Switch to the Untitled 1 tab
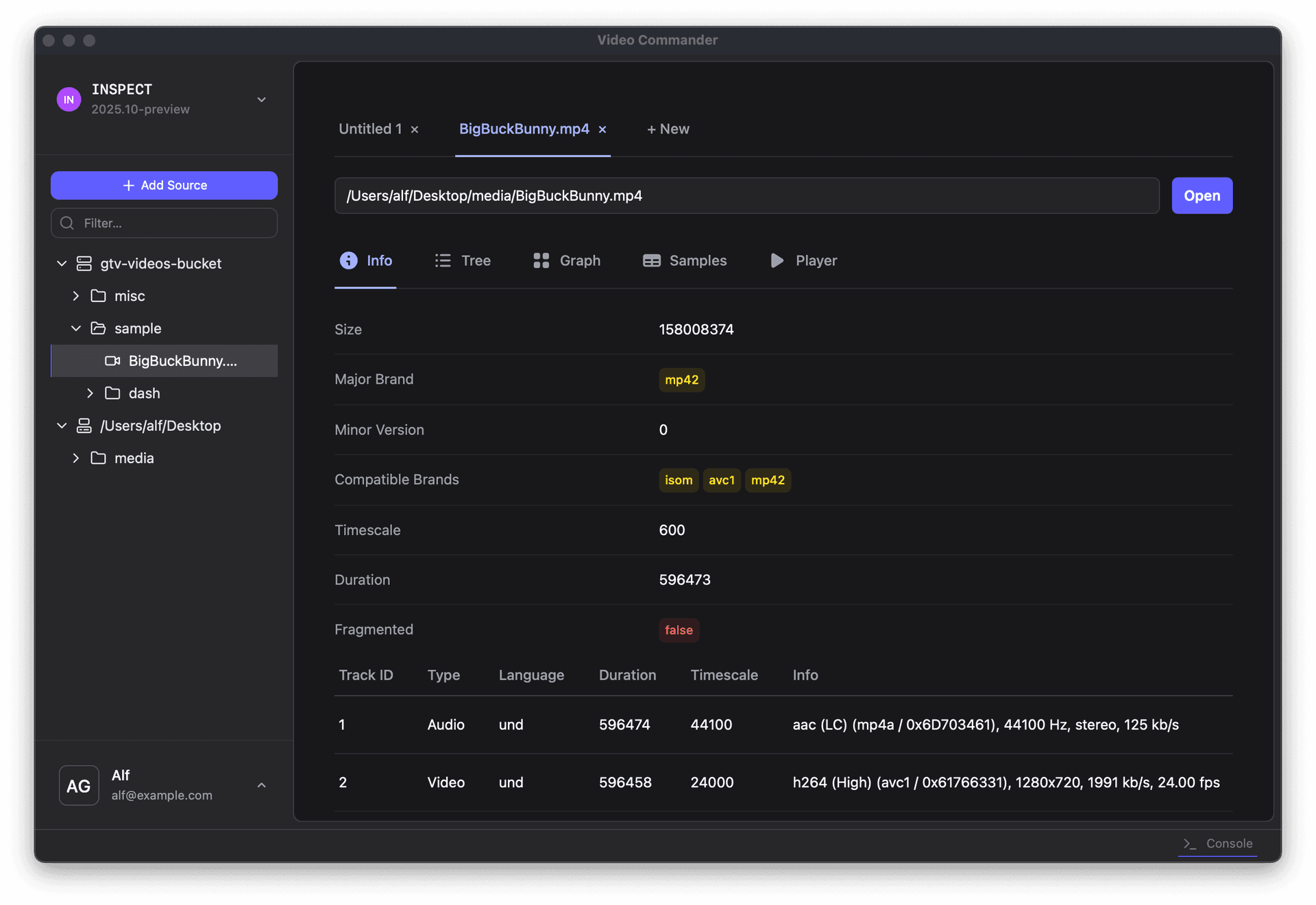Image resolution: width=1316 pixels, height=905 pixels. click(369, 129)
